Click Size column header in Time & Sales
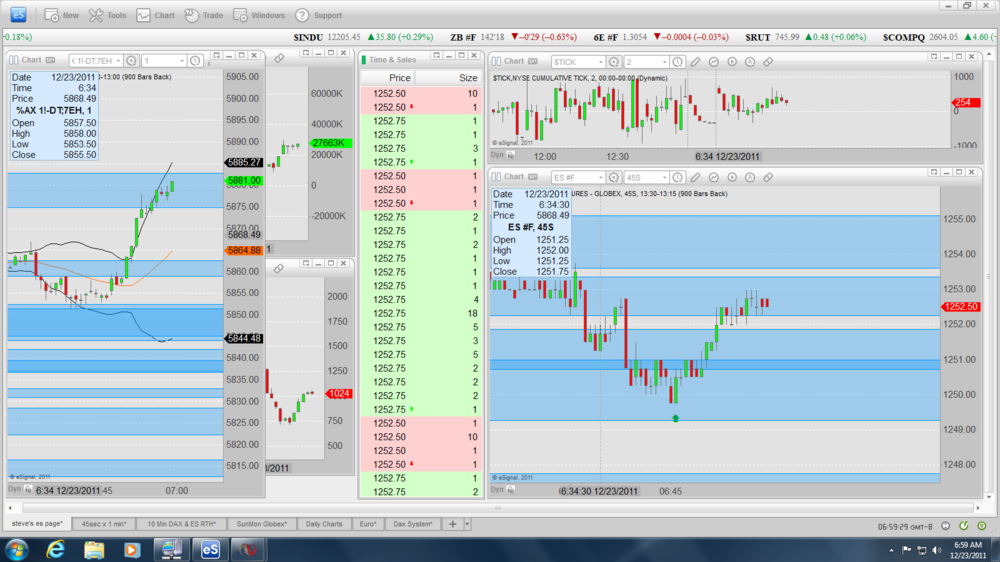 tap(448, 78)
